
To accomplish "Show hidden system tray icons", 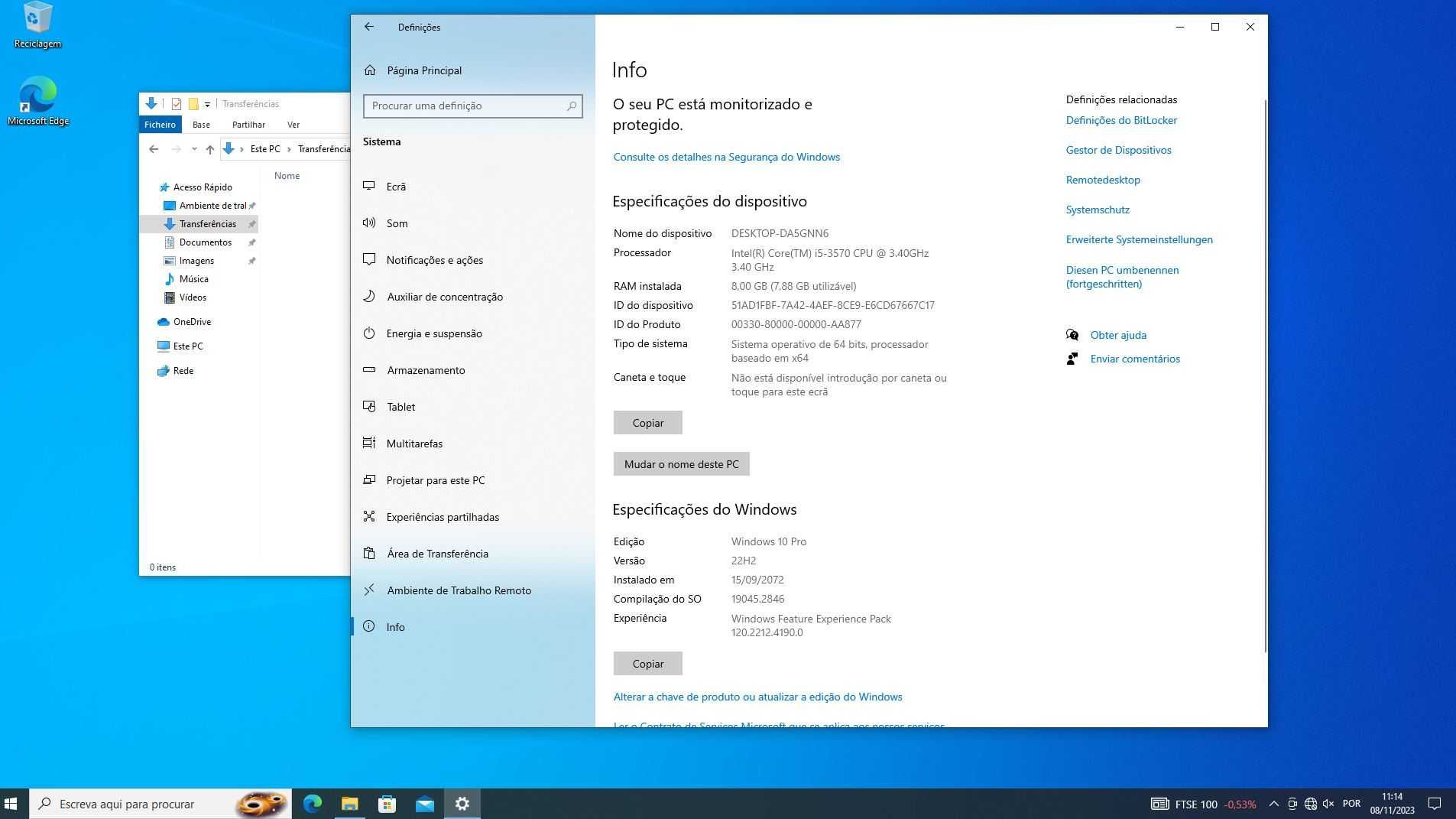I will tap(1273, 804).
